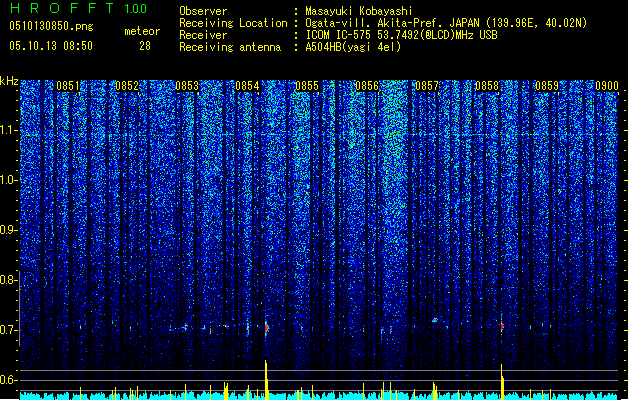
Task: Click the date stamp 05.10.13 08:50
Action: click(51, 46)
